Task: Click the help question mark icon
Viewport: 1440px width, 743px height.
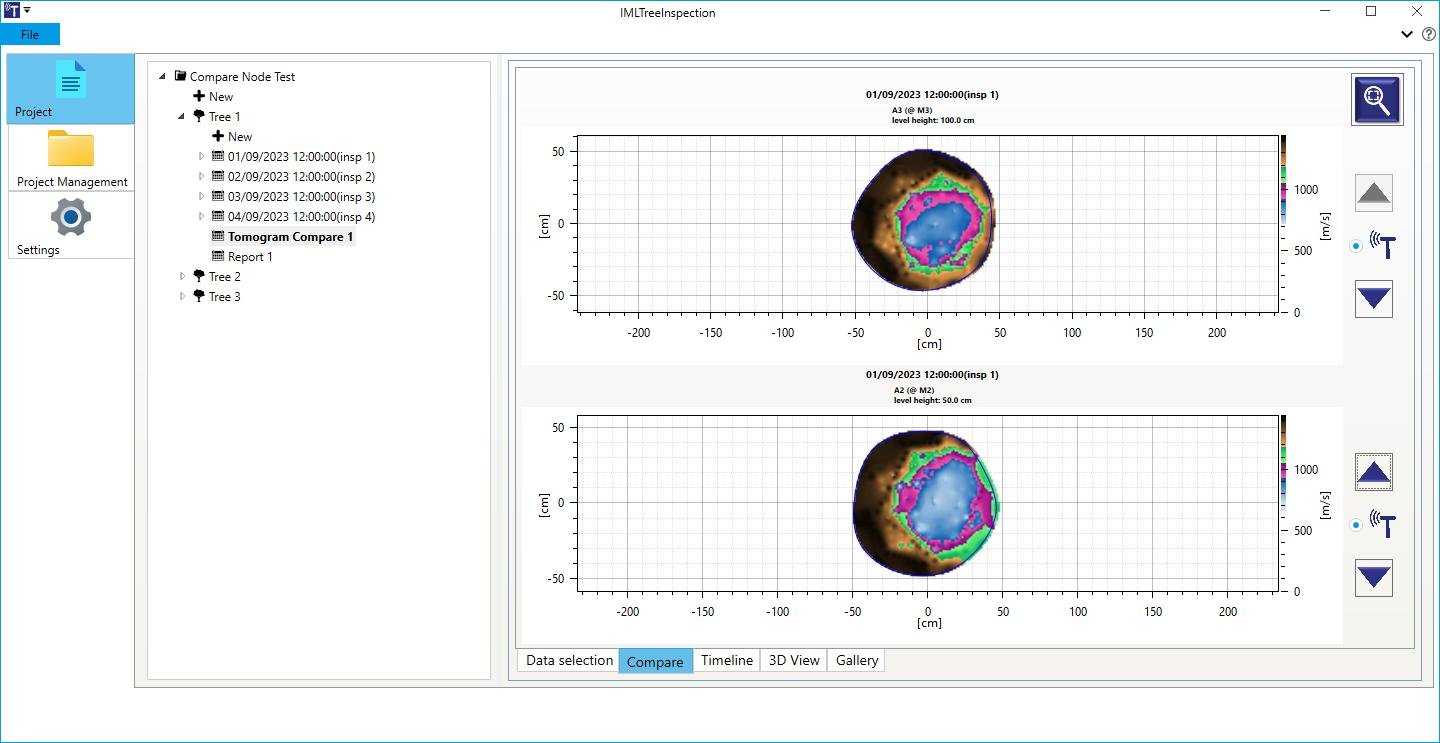Action: point(1428,34)
